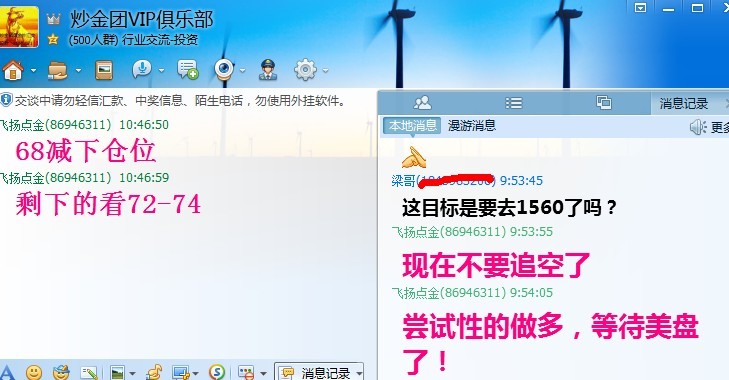Click the message 68减下仓位

click(86, 151)
